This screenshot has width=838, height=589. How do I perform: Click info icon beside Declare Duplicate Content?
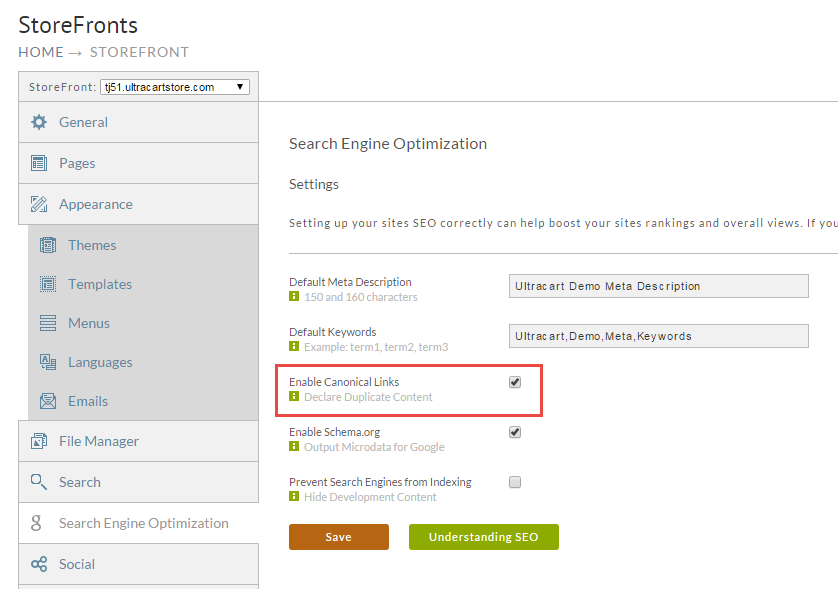pyautogui.click(x=294, y=396)
